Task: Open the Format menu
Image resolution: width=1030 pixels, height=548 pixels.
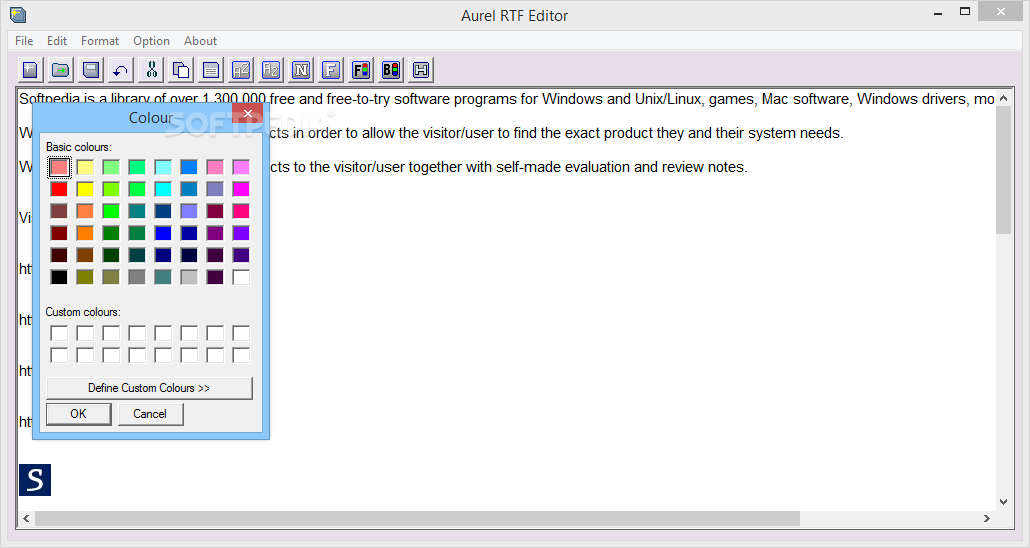Action: point(100,41)
